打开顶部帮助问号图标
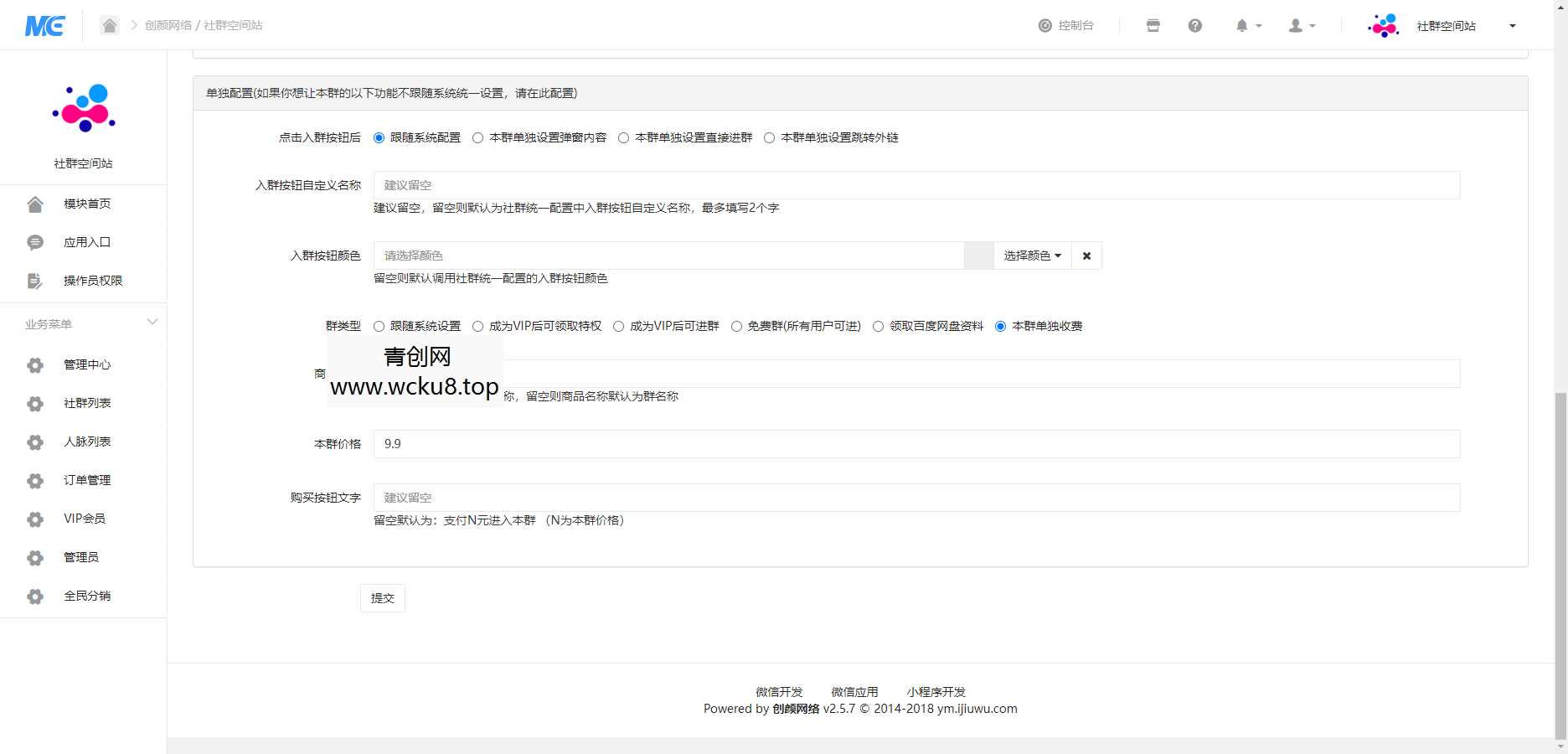 (x=1195, y=25)
